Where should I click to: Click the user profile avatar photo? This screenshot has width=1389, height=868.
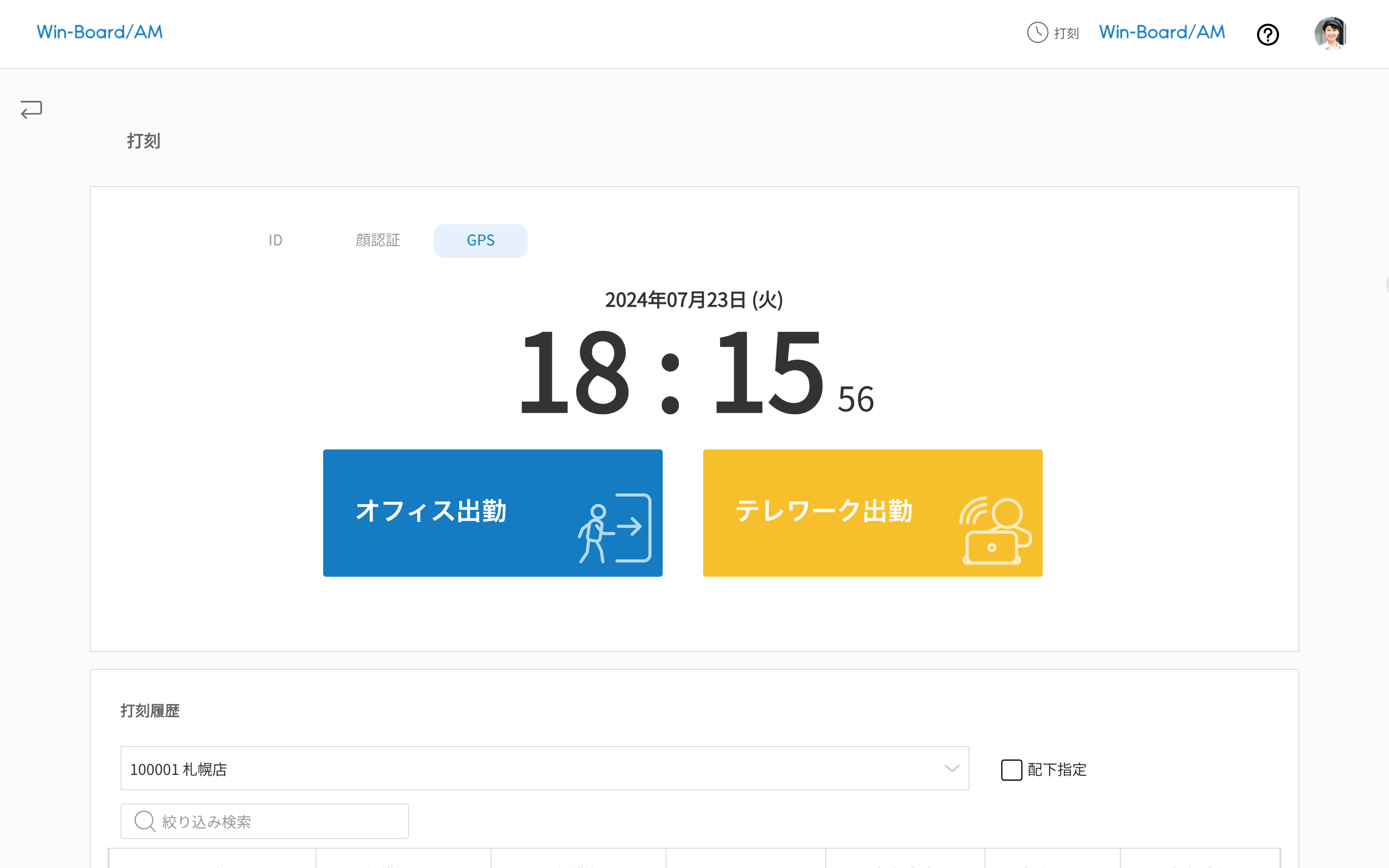point(1331,33)
